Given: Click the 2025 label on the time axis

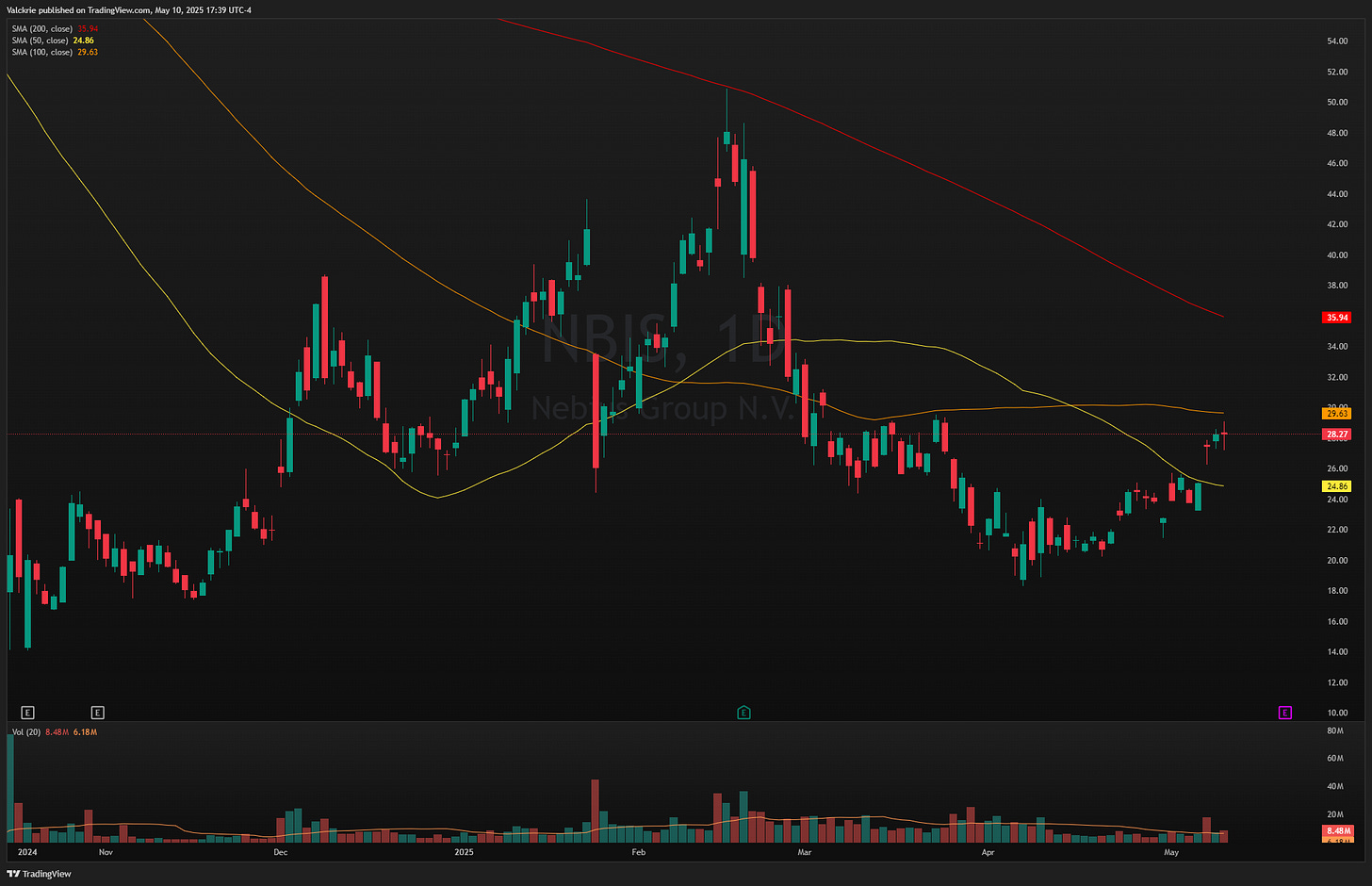Looking at the screenshot, I should pos(464,852).
